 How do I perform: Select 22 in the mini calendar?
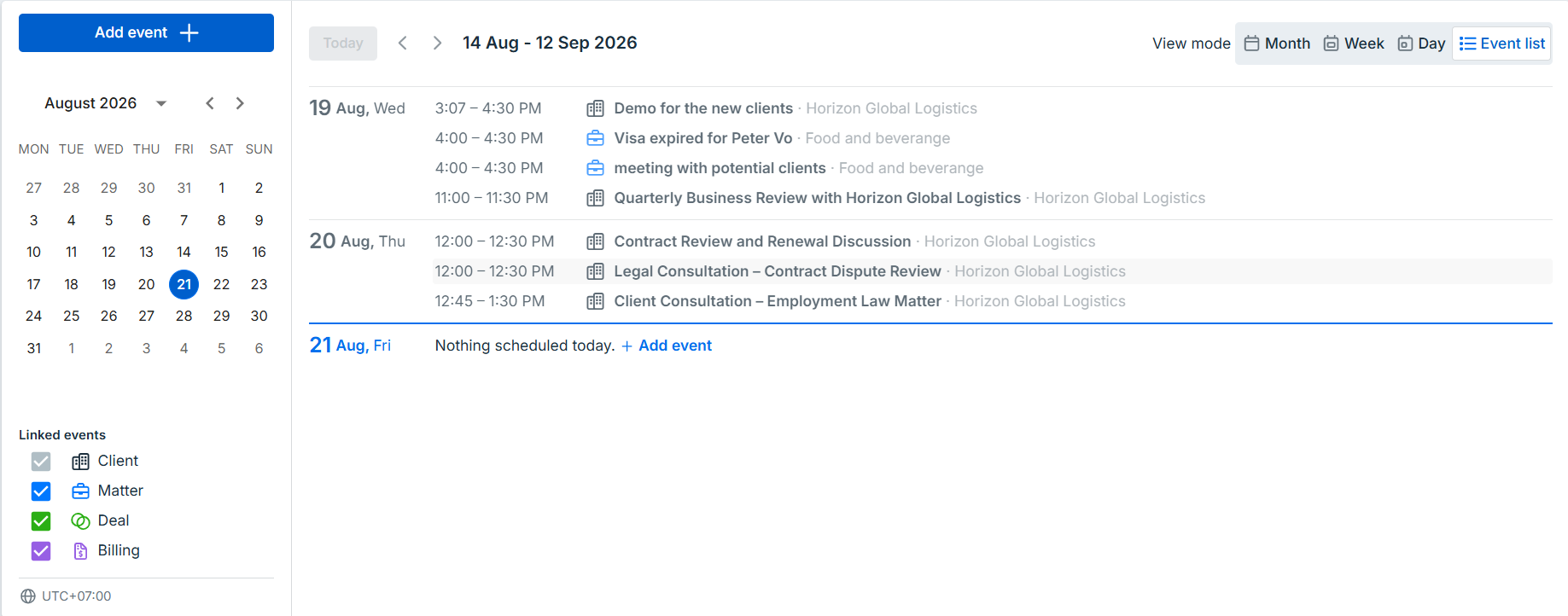point(222,284)
